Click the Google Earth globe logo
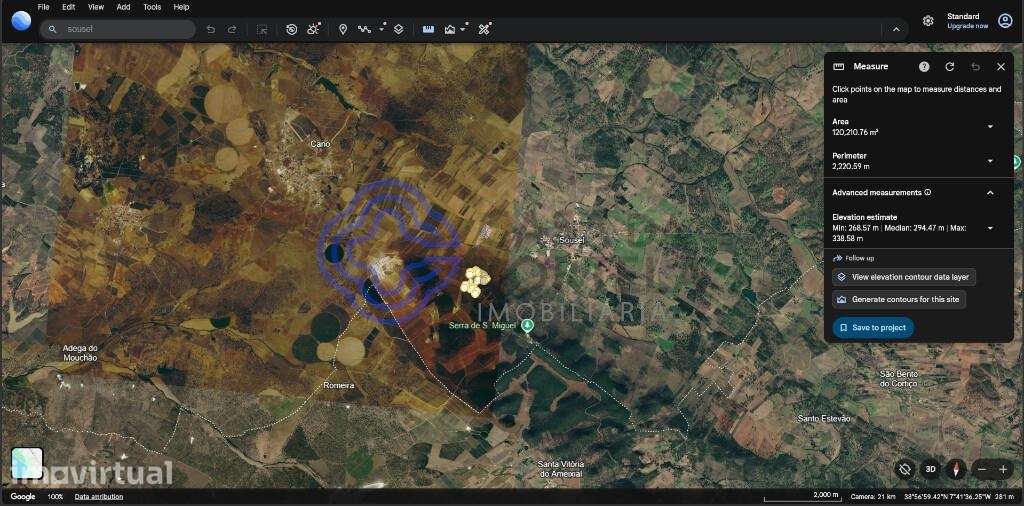The image size is (1024, 506). [21, 21]
